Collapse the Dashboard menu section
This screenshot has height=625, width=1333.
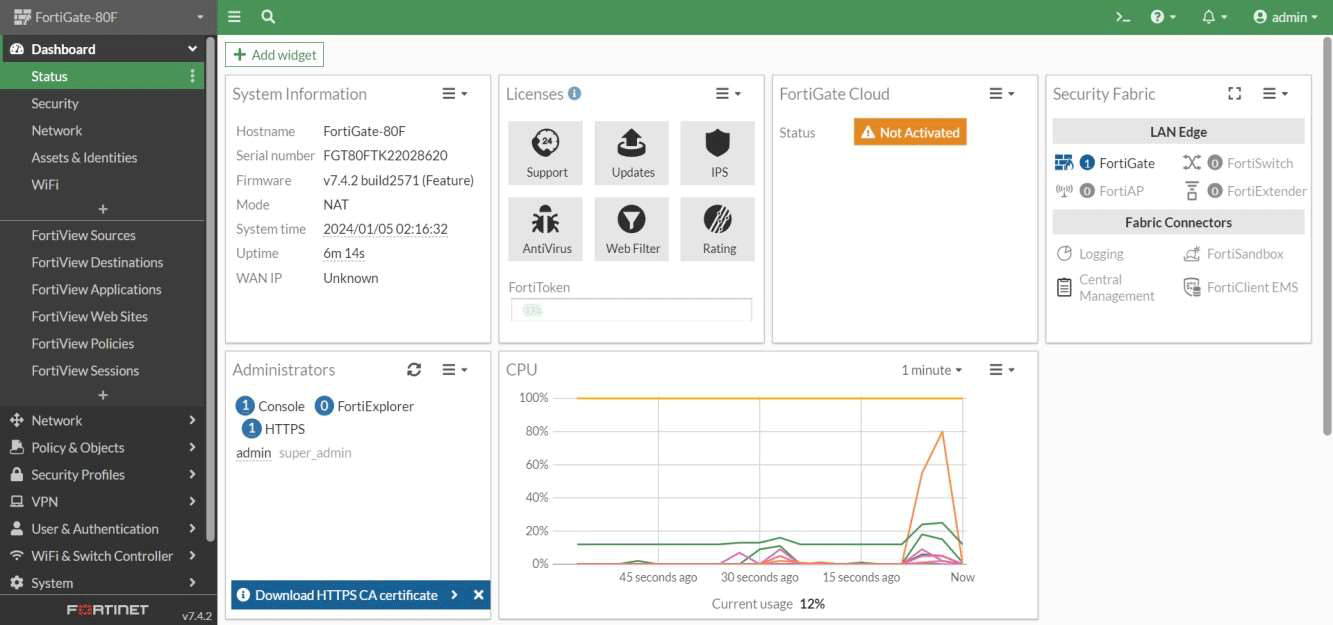point(192,49)
